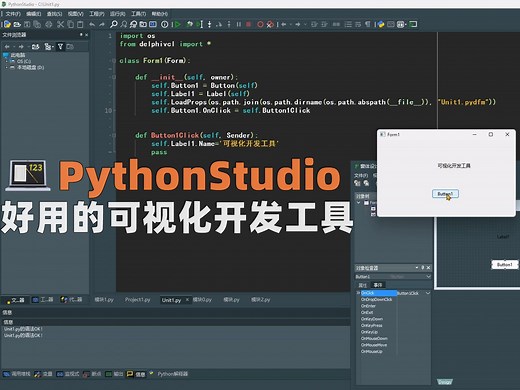The image size is (520, 390).
Task: Select the OnEnter event row
Action: tap(393, 306)
